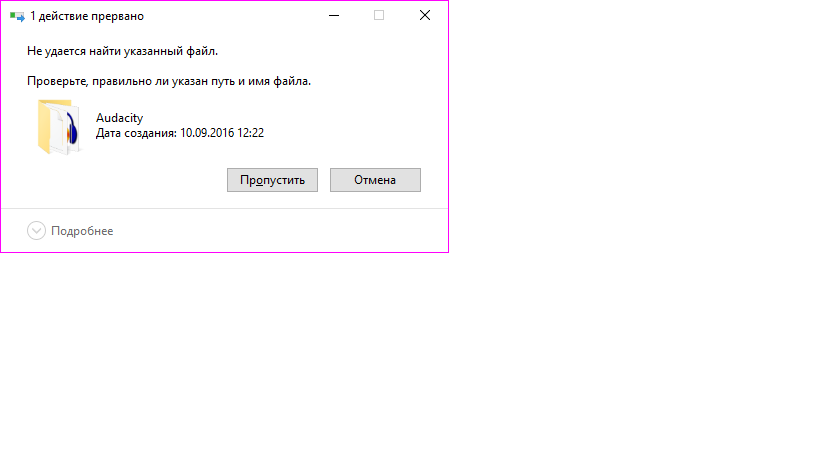
Task: Select the Audacity folder name text
Action: click(119, 118)
